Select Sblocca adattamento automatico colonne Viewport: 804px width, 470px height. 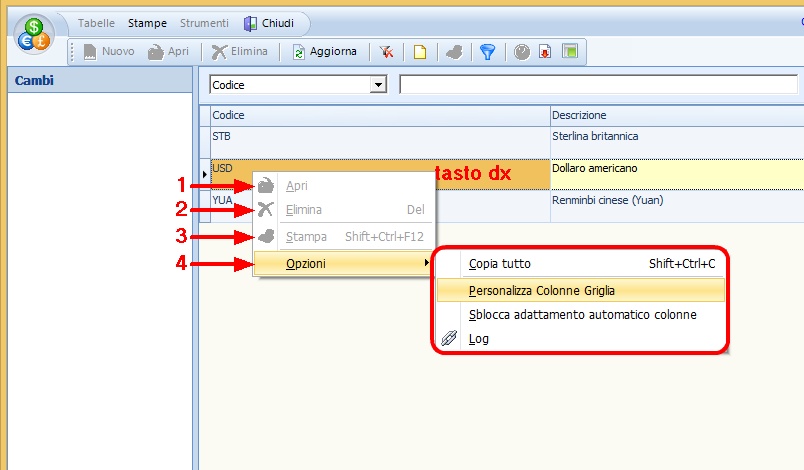click(x=580, y=314)
